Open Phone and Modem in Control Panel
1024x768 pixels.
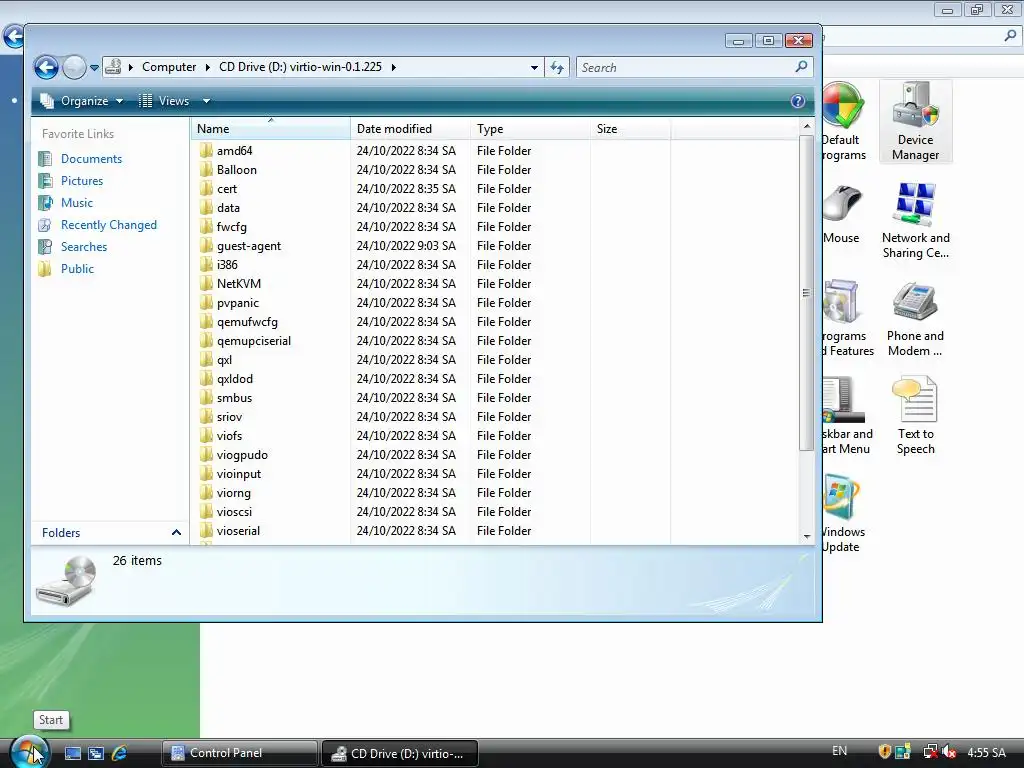click(x=915, y=319)
